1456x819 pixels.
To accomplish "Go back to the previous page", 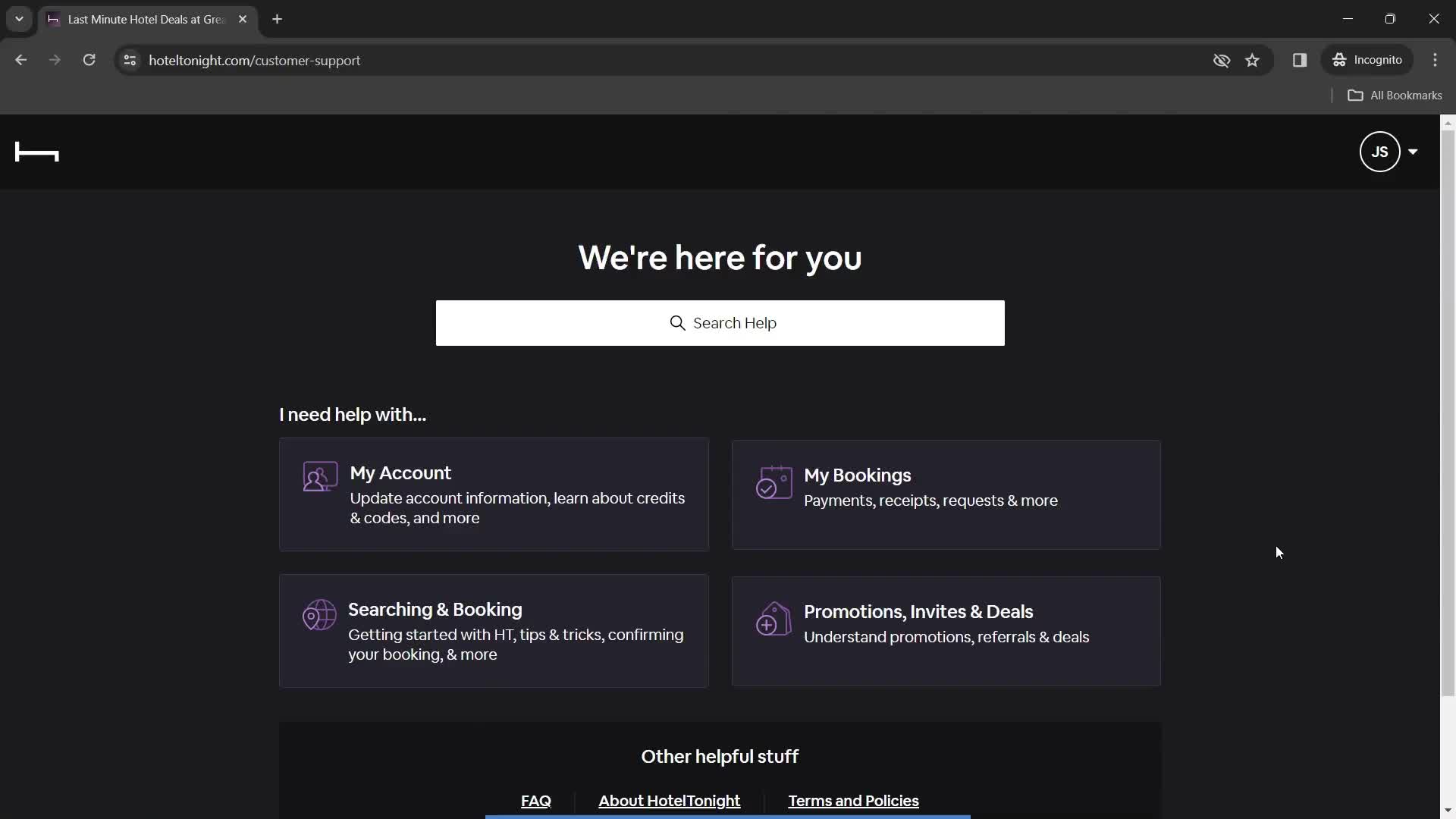I will (20, 60).
